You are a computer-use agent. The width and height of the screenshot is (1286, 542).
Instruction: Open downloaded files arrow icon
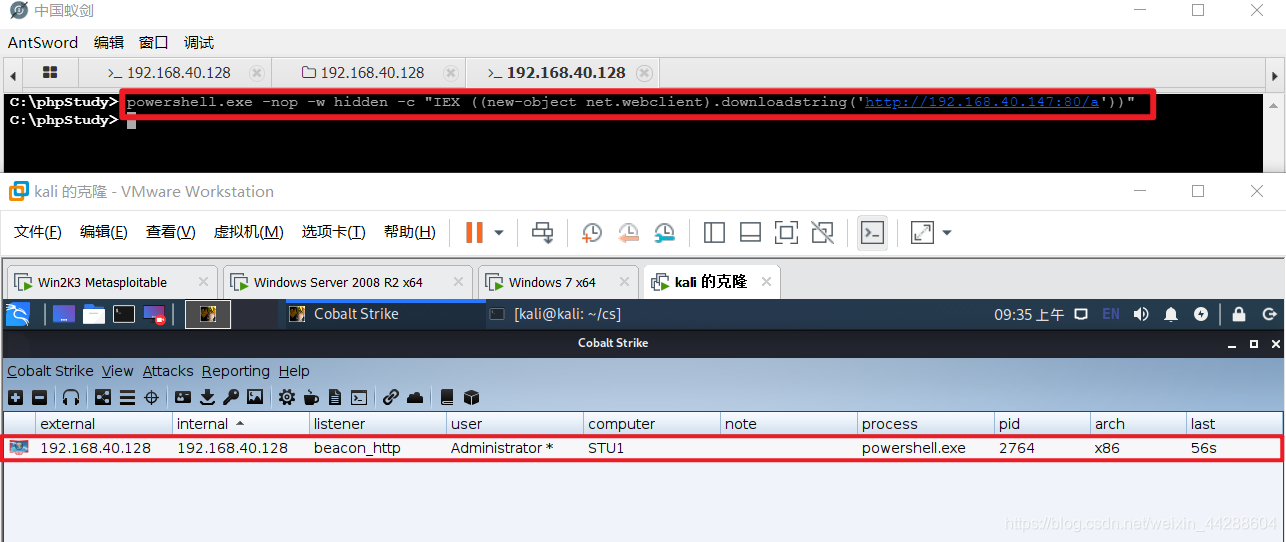click(207, 397)
